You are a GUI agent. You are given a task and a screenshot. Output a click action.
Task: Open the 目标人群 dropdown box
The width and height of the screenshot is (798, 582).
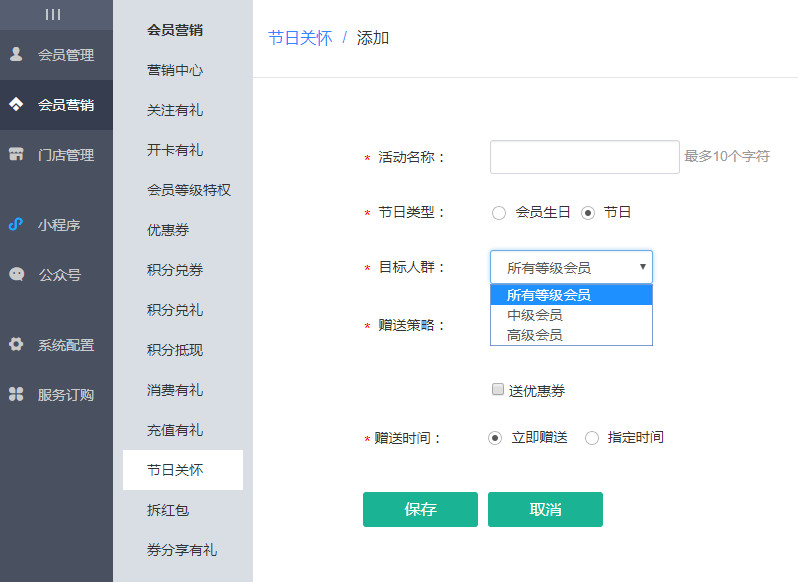[571, 267]
